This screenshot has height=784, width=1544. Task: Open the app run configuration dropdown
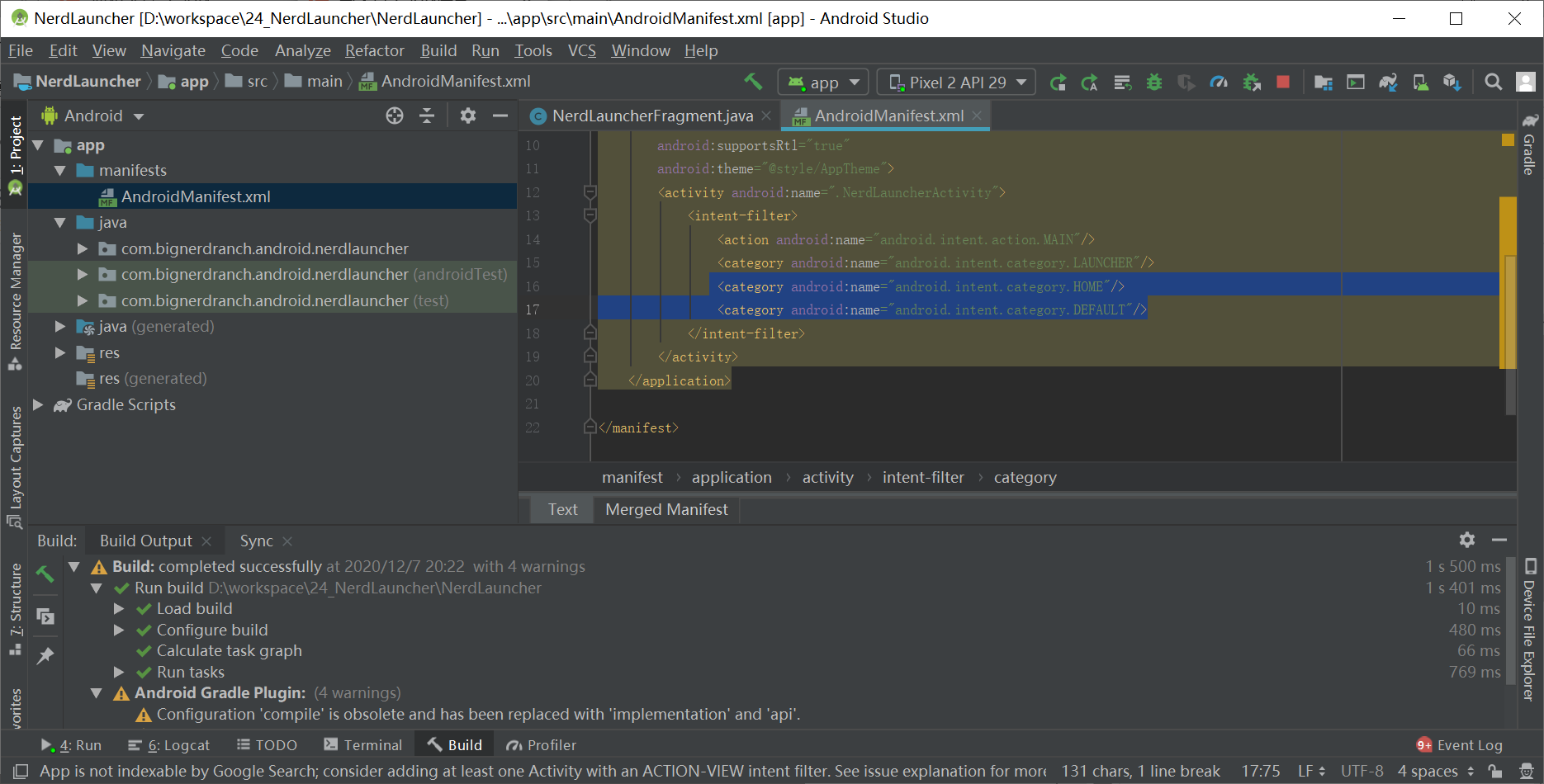click(824, 82)
